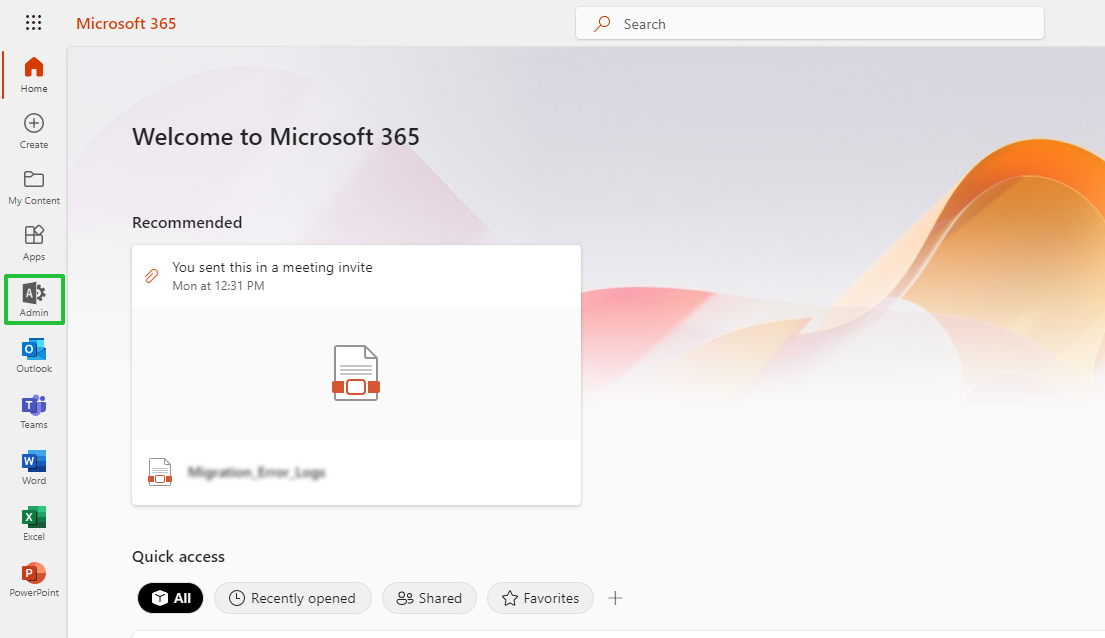The width and height of the screenshot is (1105, 638).
Task: Open the Create page from sidebar
Action: click(34, 131)
